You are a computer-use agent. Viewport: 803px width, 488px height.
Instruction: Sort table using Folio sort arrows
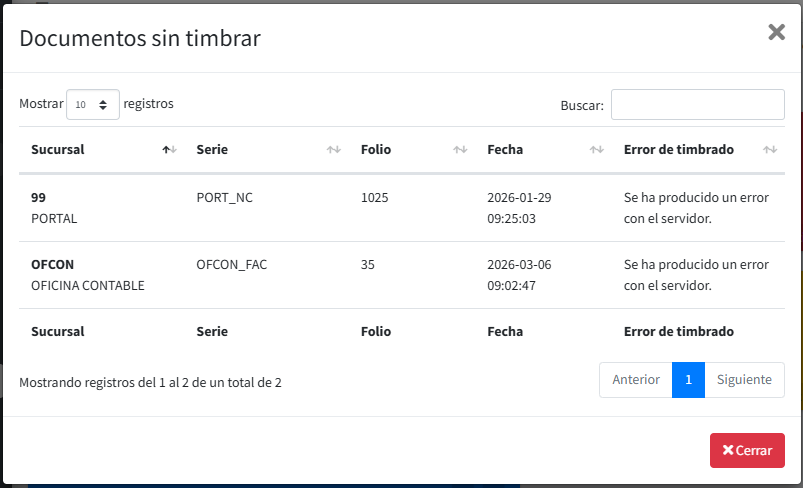(x=460, y=150)
